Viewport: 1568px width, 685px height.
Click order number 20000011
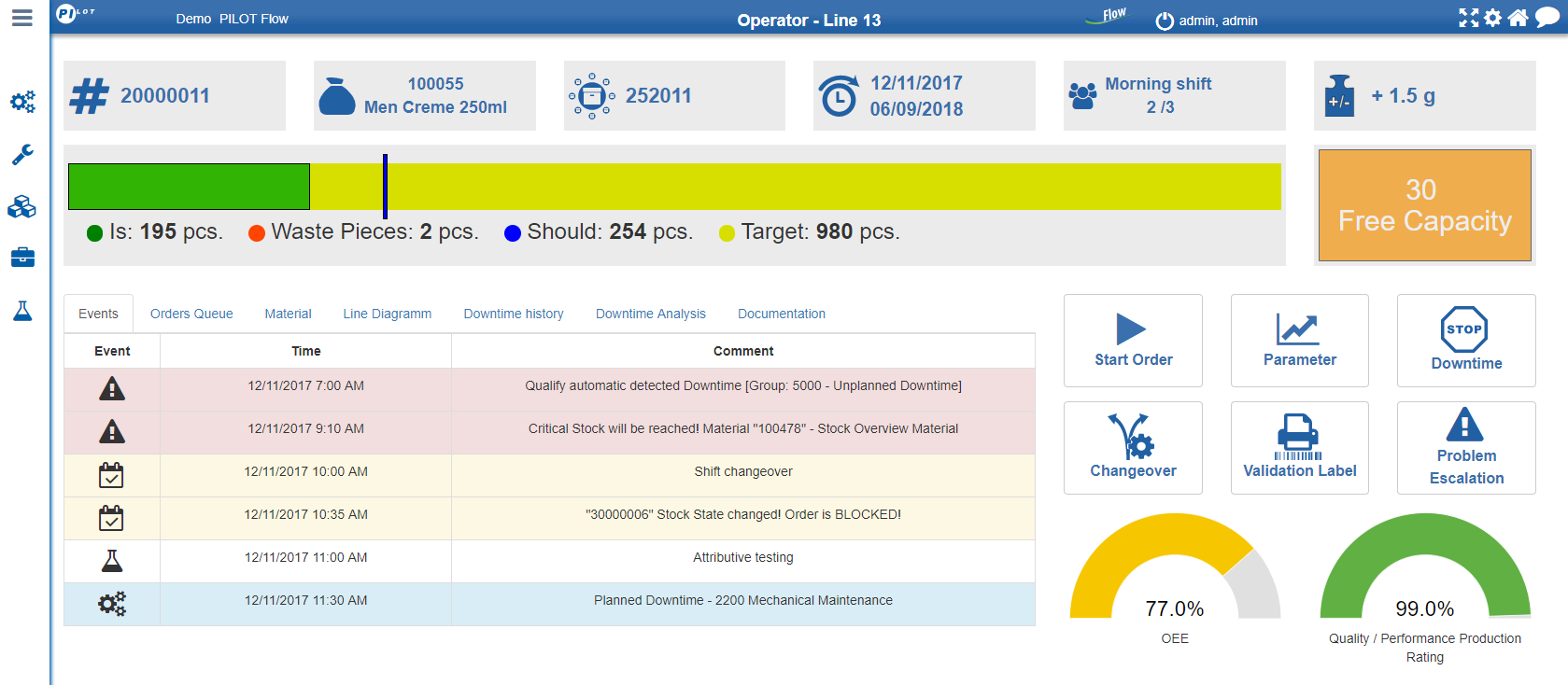[x=165, y=96]
